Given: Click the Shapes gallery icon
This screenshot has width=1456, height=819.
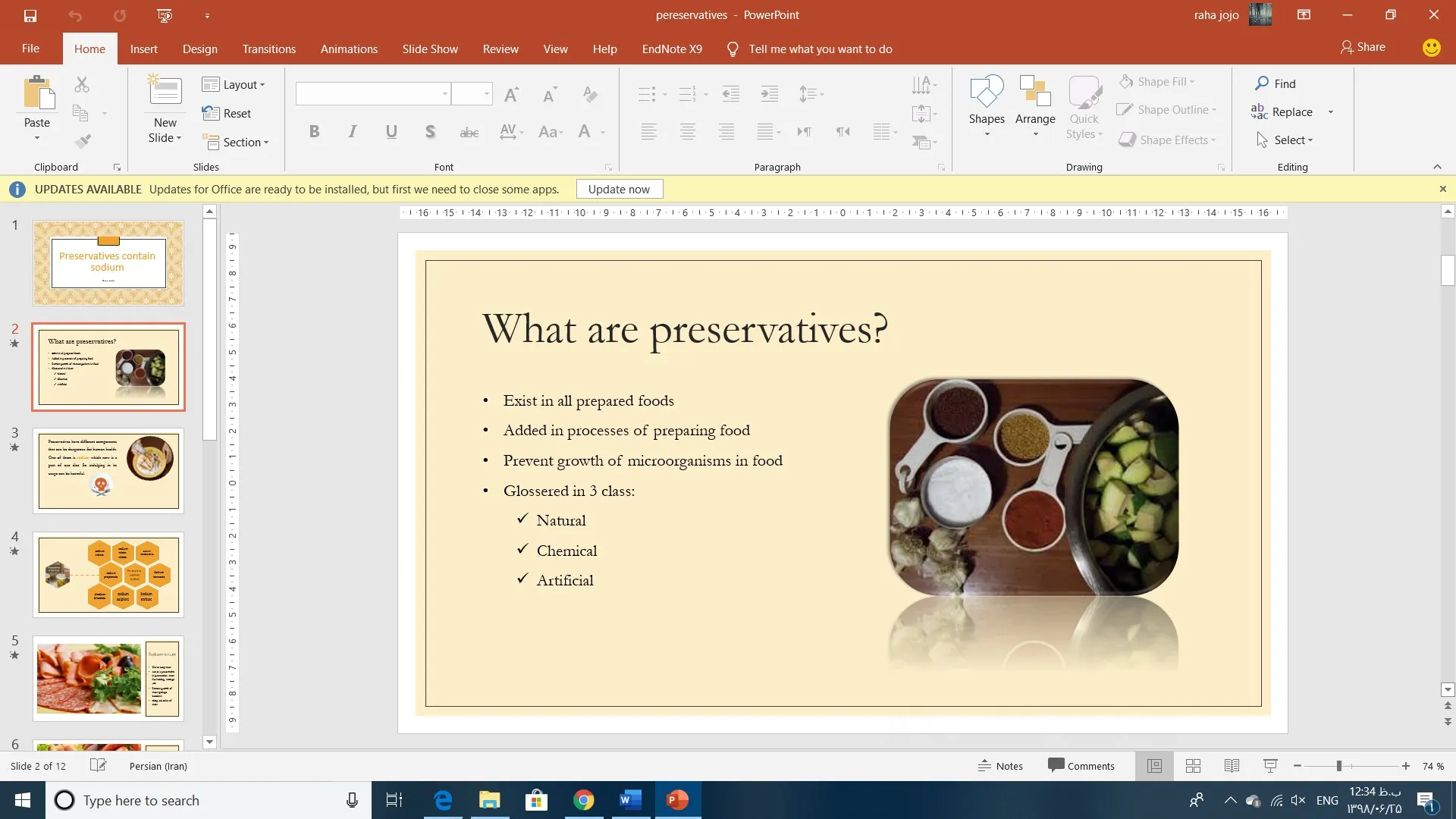Looking at the screenshot, I should (x=987, y=92).
